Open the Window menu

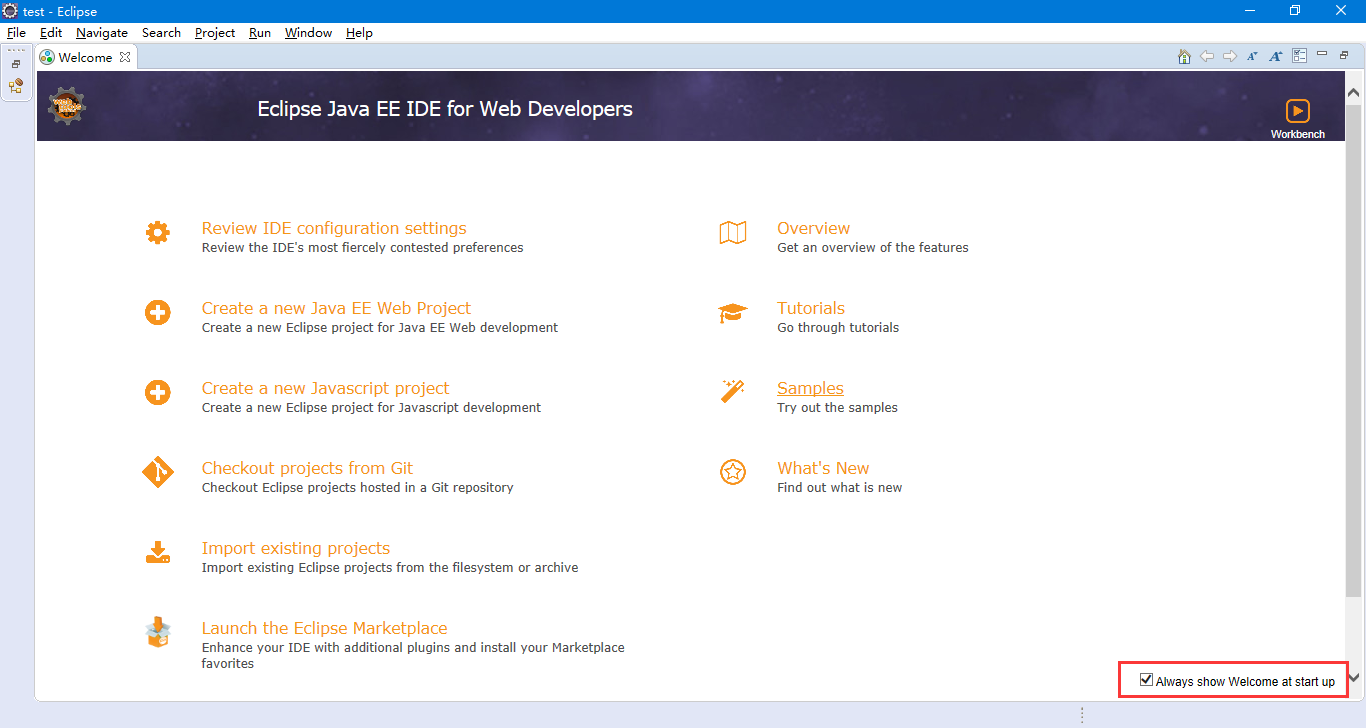click(308, 33)
